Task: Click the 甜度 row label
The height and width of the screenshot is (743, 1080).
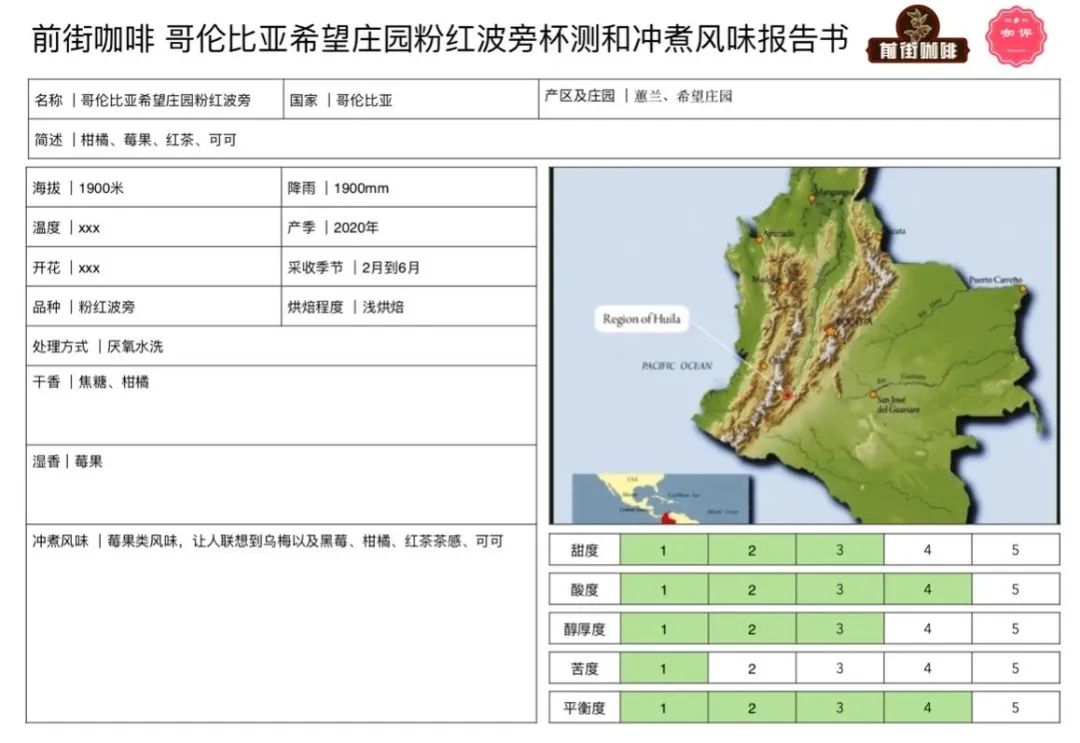Action: click(x=585, y=550)
